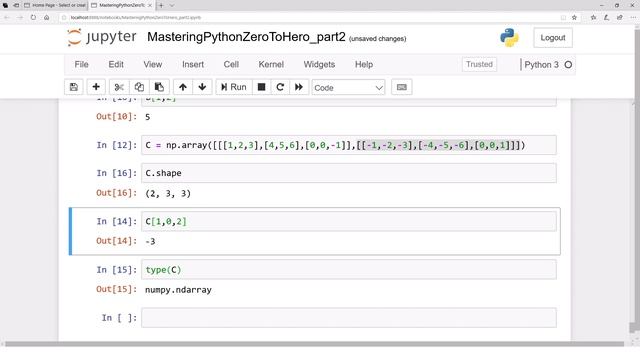The height and width of the screenshot is (360, 640).
Task: Click the Jupyter logo
Action: click(102, 37)
